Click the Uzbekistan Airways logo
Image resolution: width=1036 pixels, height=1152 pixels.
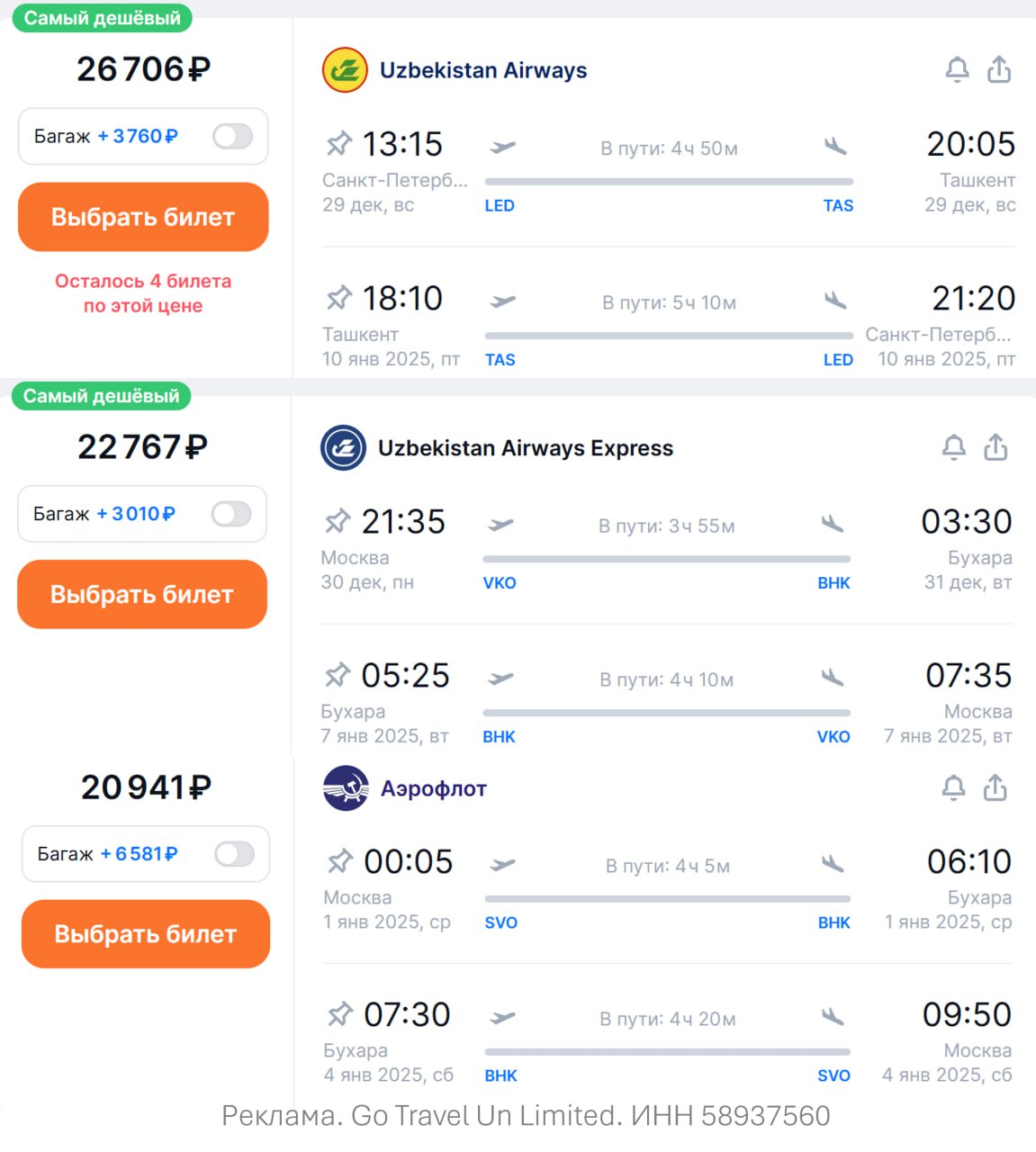345,70
